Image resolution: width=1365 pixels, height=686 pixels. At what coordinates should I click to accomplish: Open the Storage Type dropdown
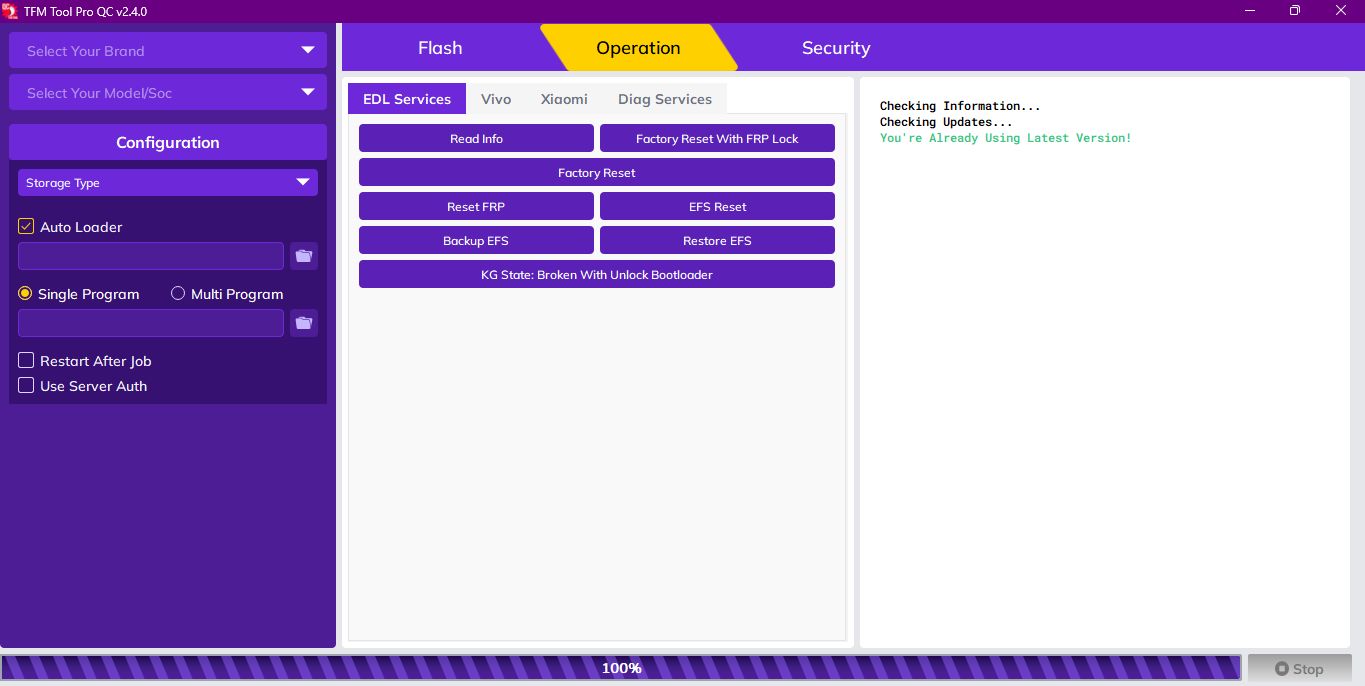coord(168,183)
